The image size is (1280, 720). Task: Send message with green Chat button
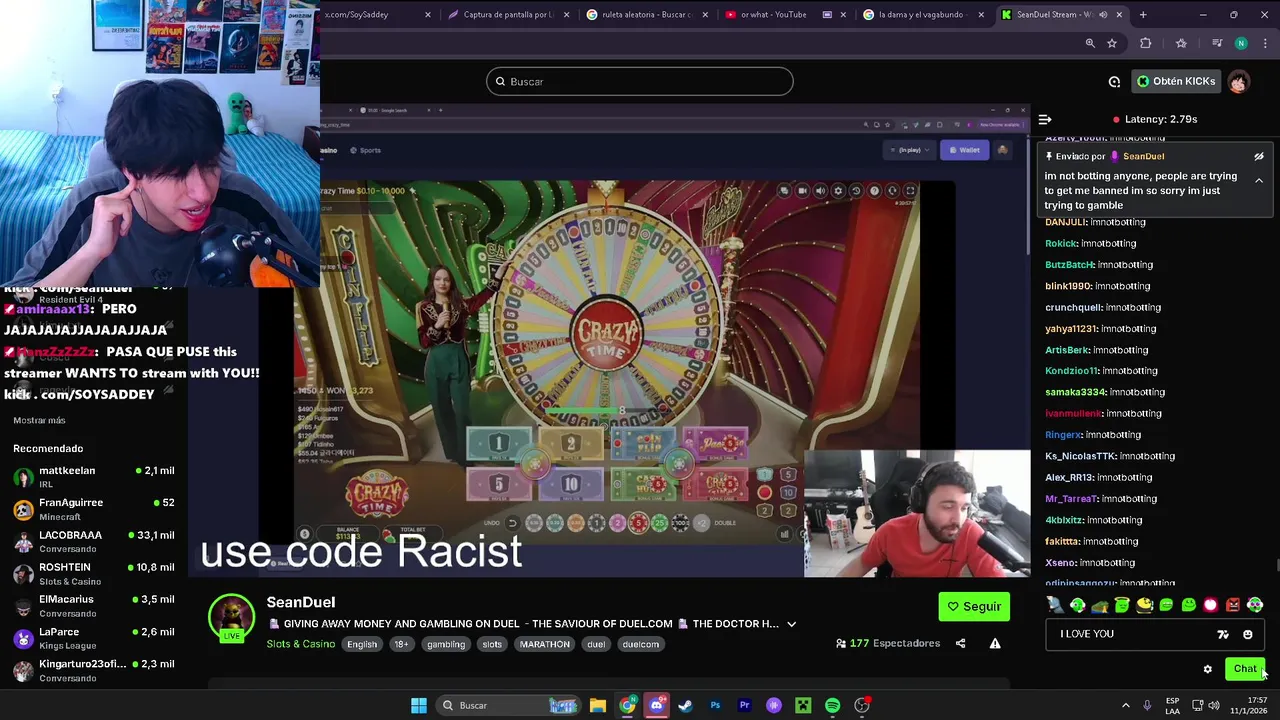(x=1244, y=669)
